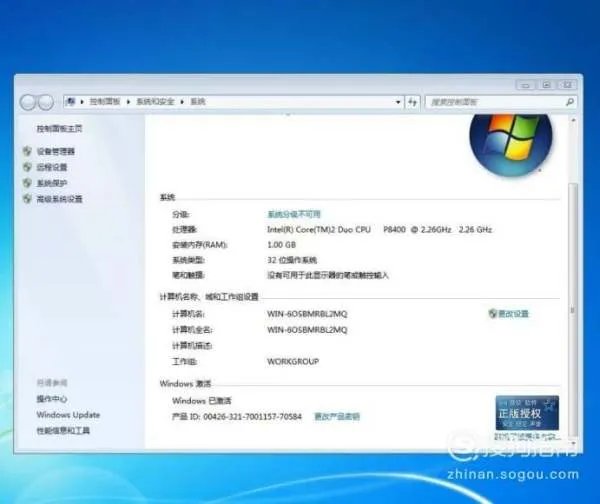Open 远程设置 (Remote settings) link
This screenshot has height=504, width=600.
[52, 167]
